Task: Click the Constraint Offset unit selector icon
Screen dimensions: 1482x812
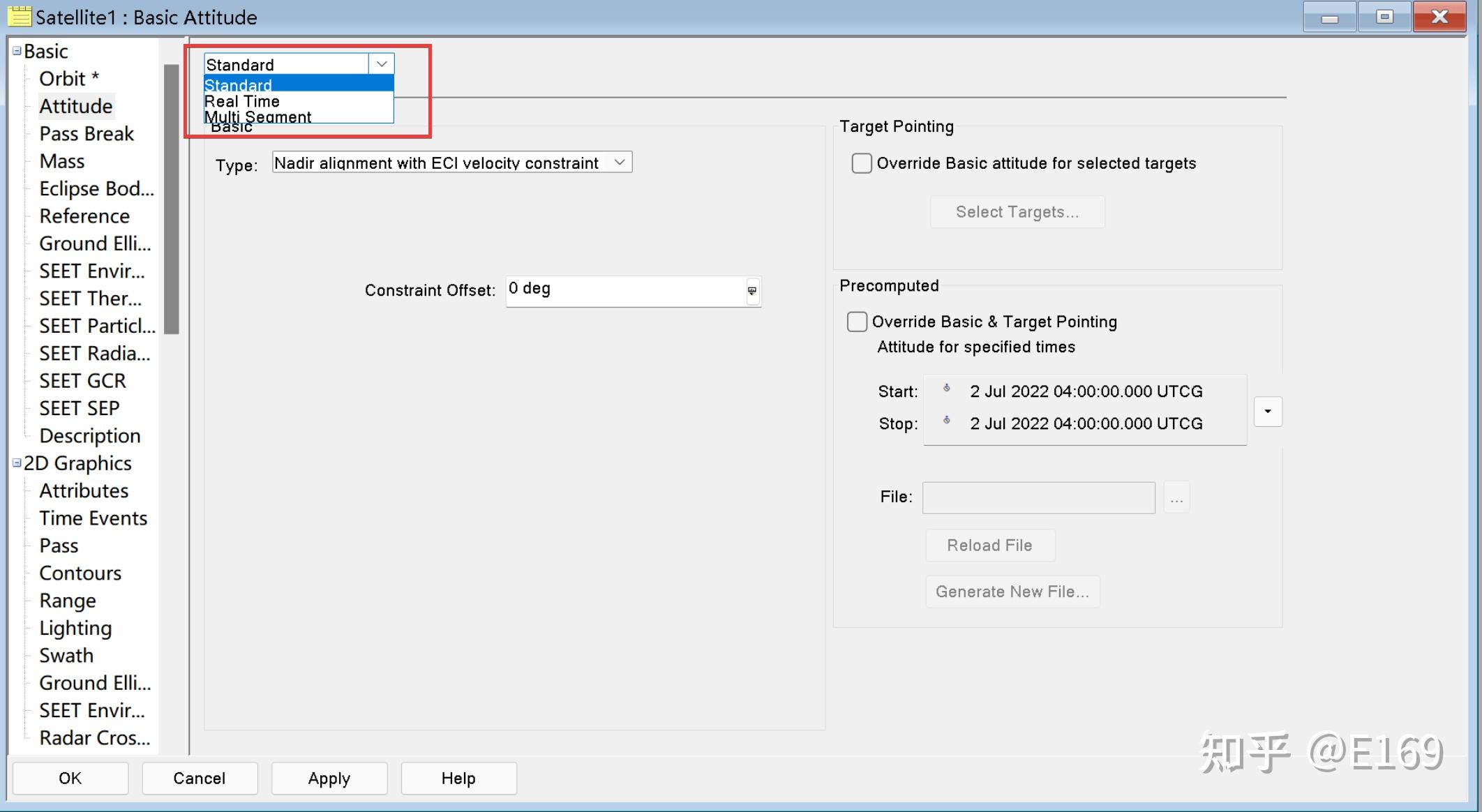Action: tap(752, 291)
